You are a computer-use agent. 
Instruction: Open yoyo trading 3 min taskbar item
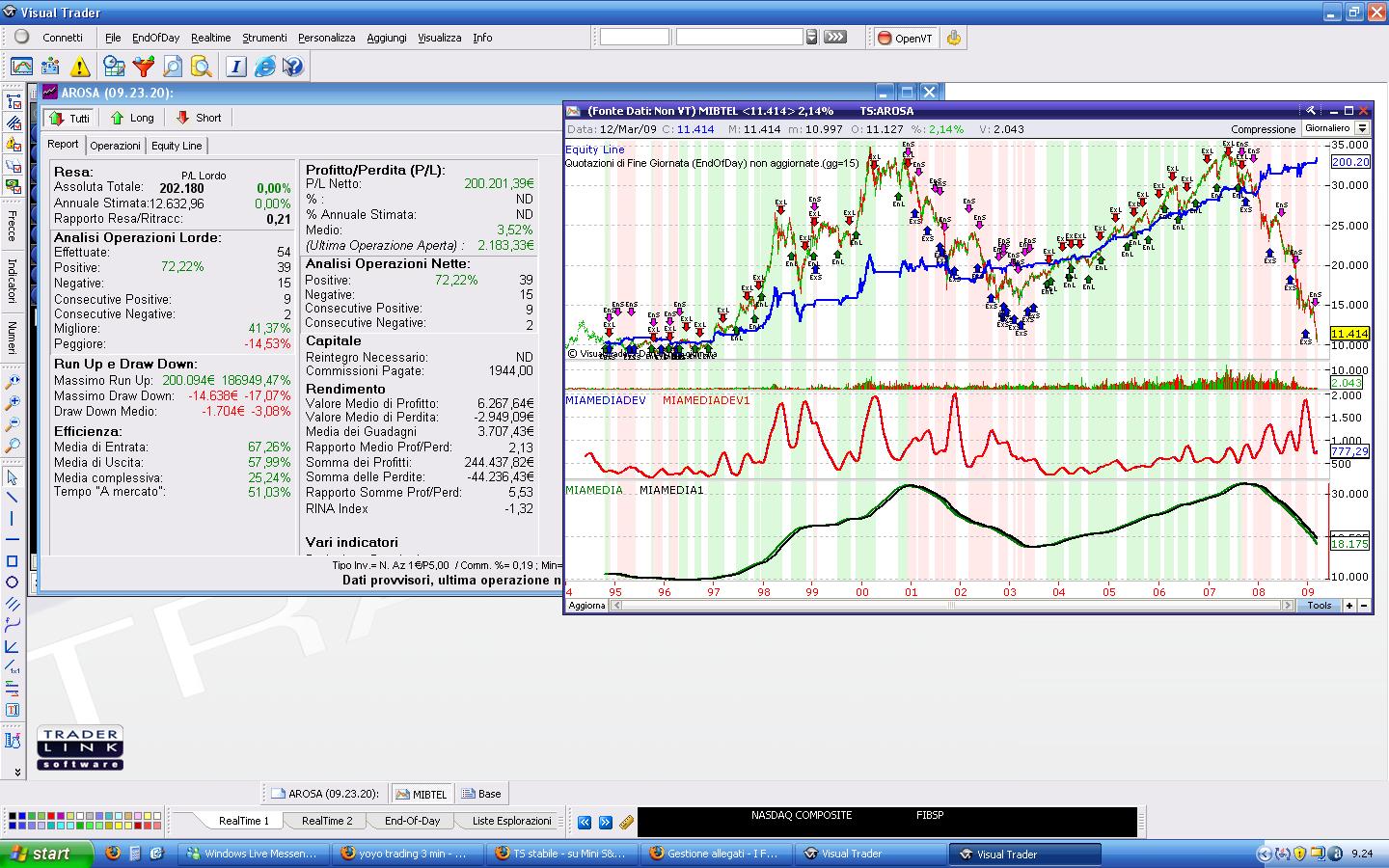click(x=408, y=854)
